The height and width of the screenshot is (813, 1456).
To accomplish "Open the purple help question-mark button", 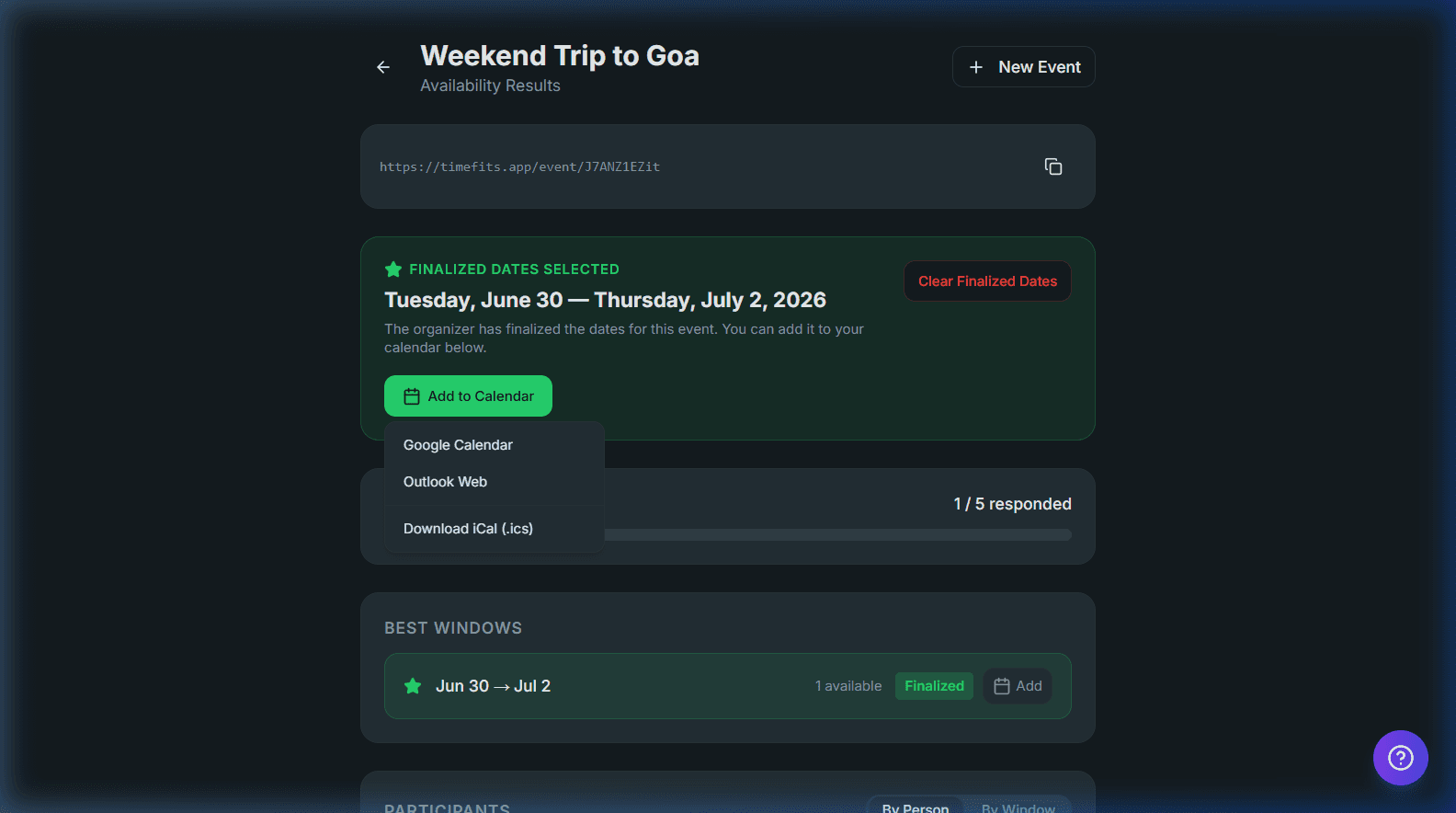I will [x=1400, y=758].
